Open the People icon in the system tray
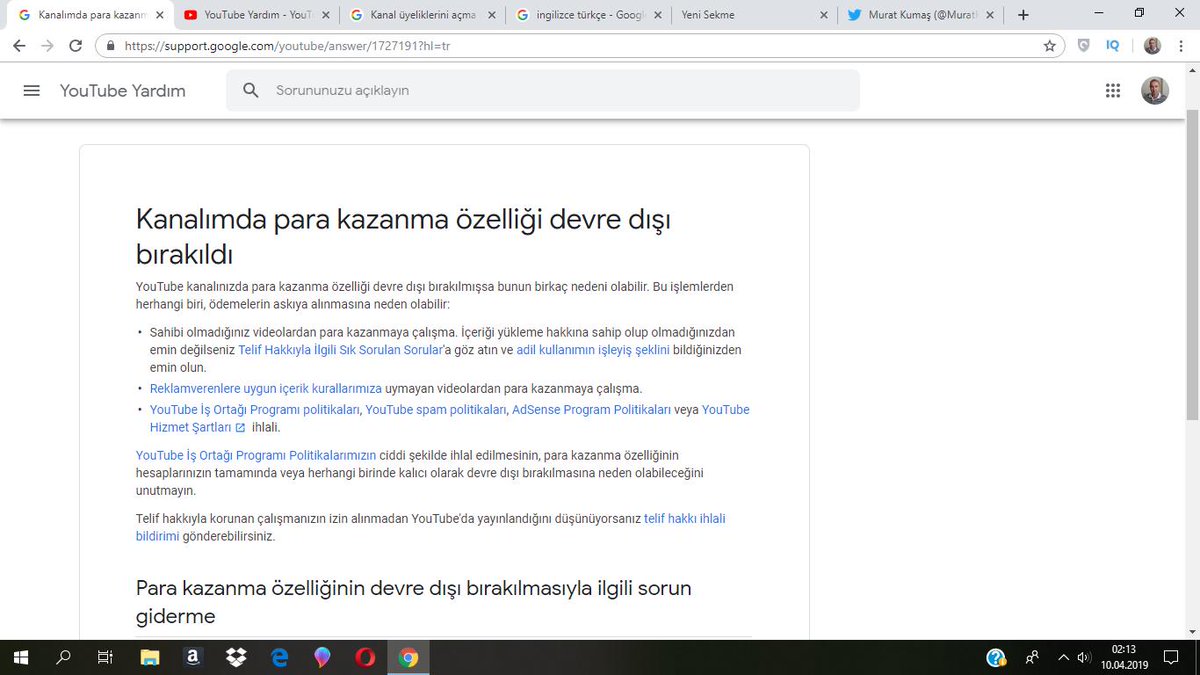 [1031, 657]
